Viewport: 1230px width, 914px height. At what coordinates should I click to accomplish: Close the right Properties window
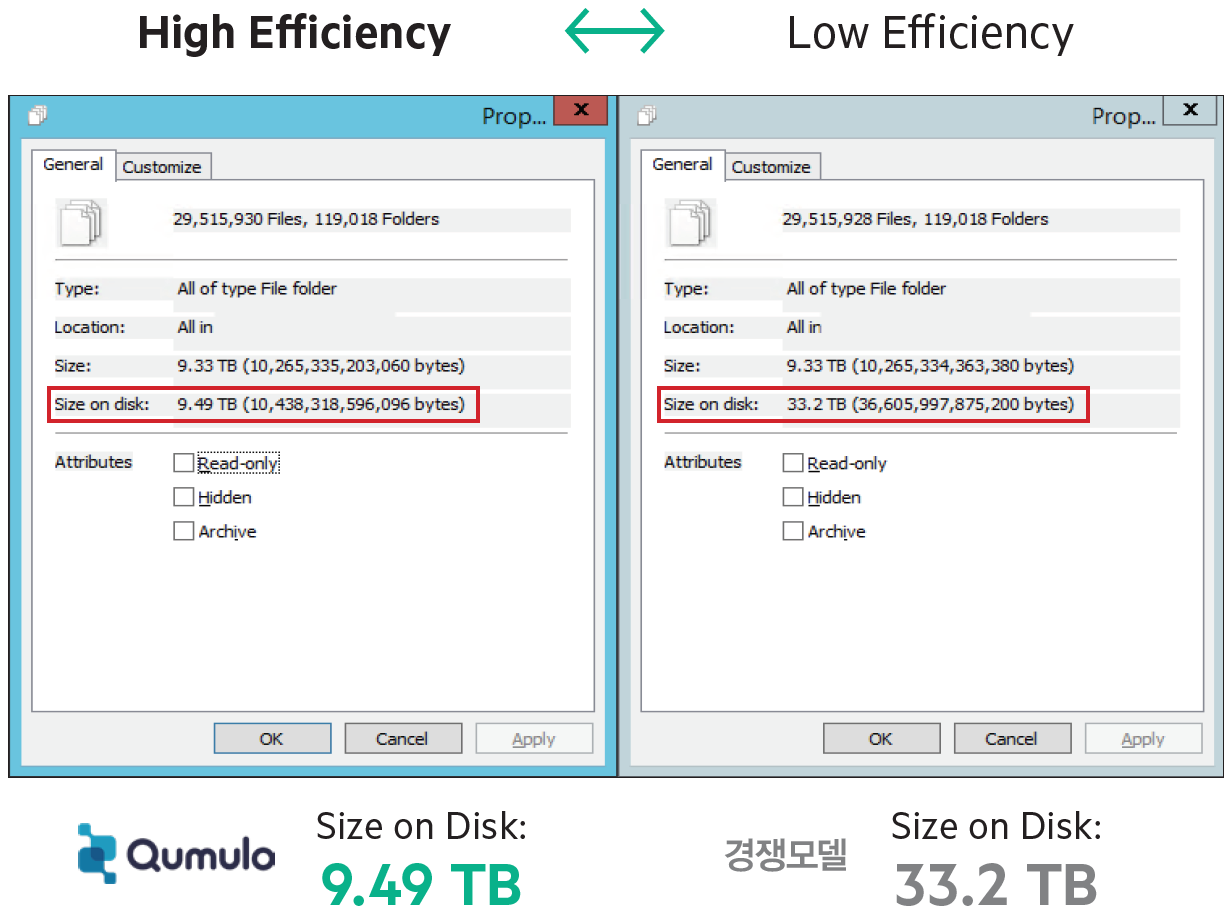(x=1189, y=110)
